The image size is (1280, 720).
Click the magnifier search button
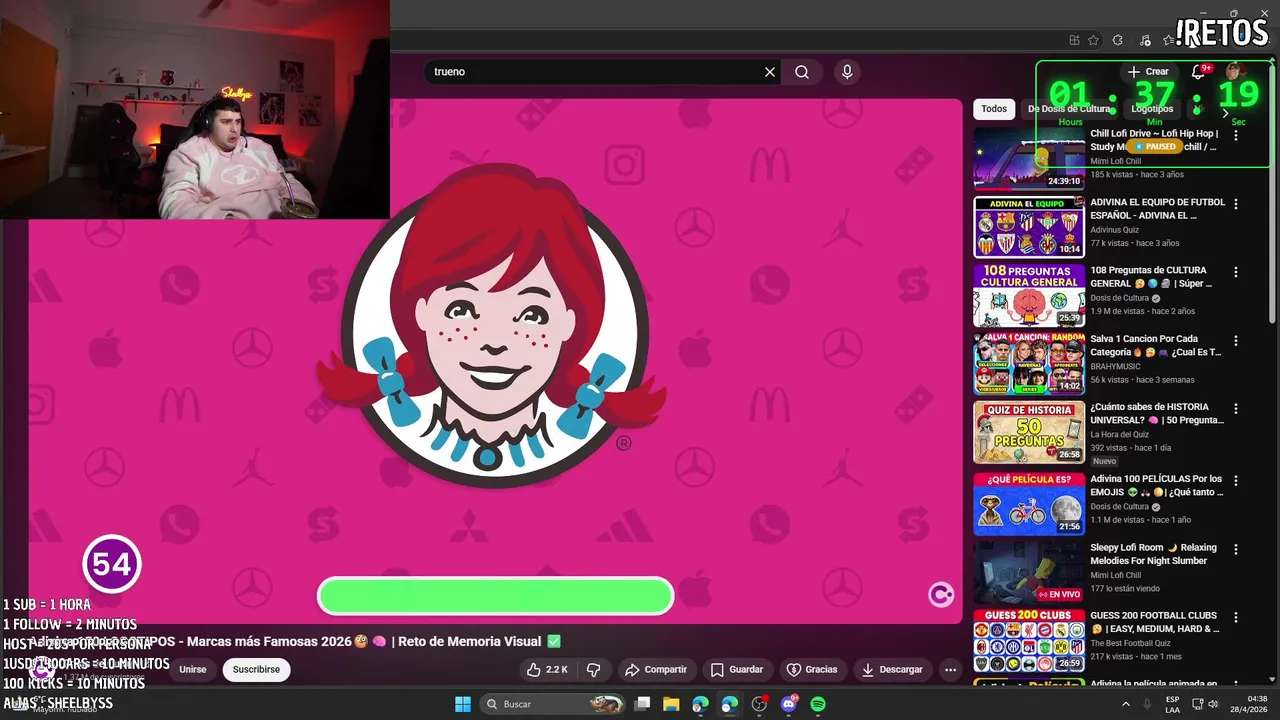802,72
